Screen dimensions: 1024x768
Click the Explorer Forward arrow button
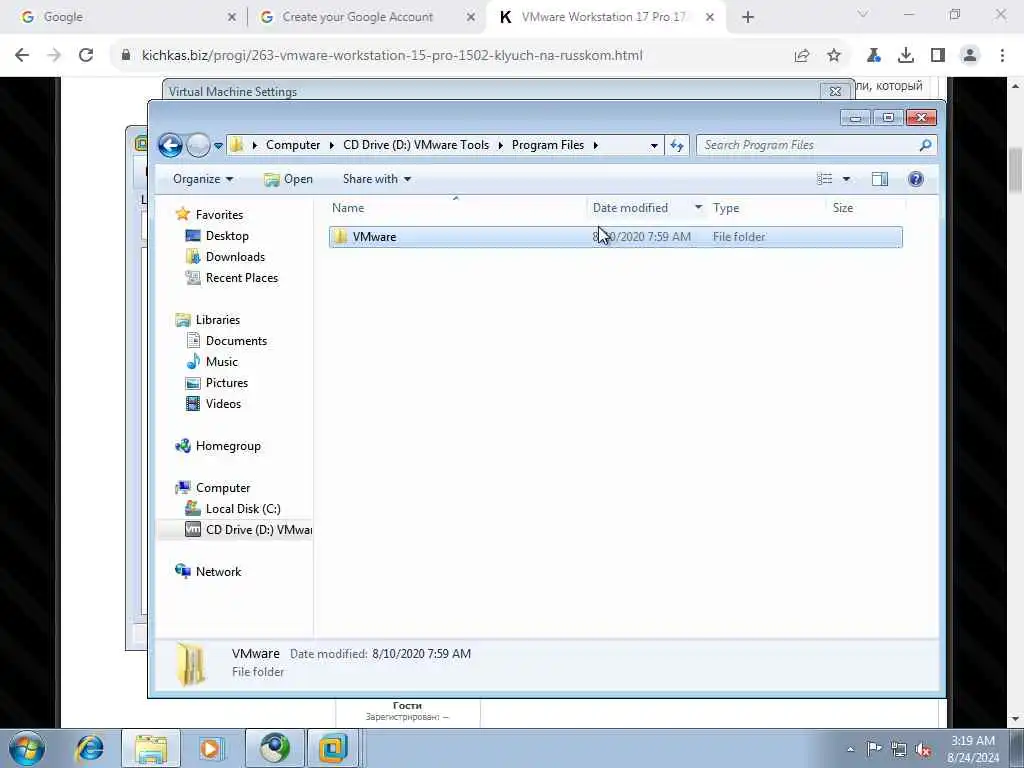(198, 145)
